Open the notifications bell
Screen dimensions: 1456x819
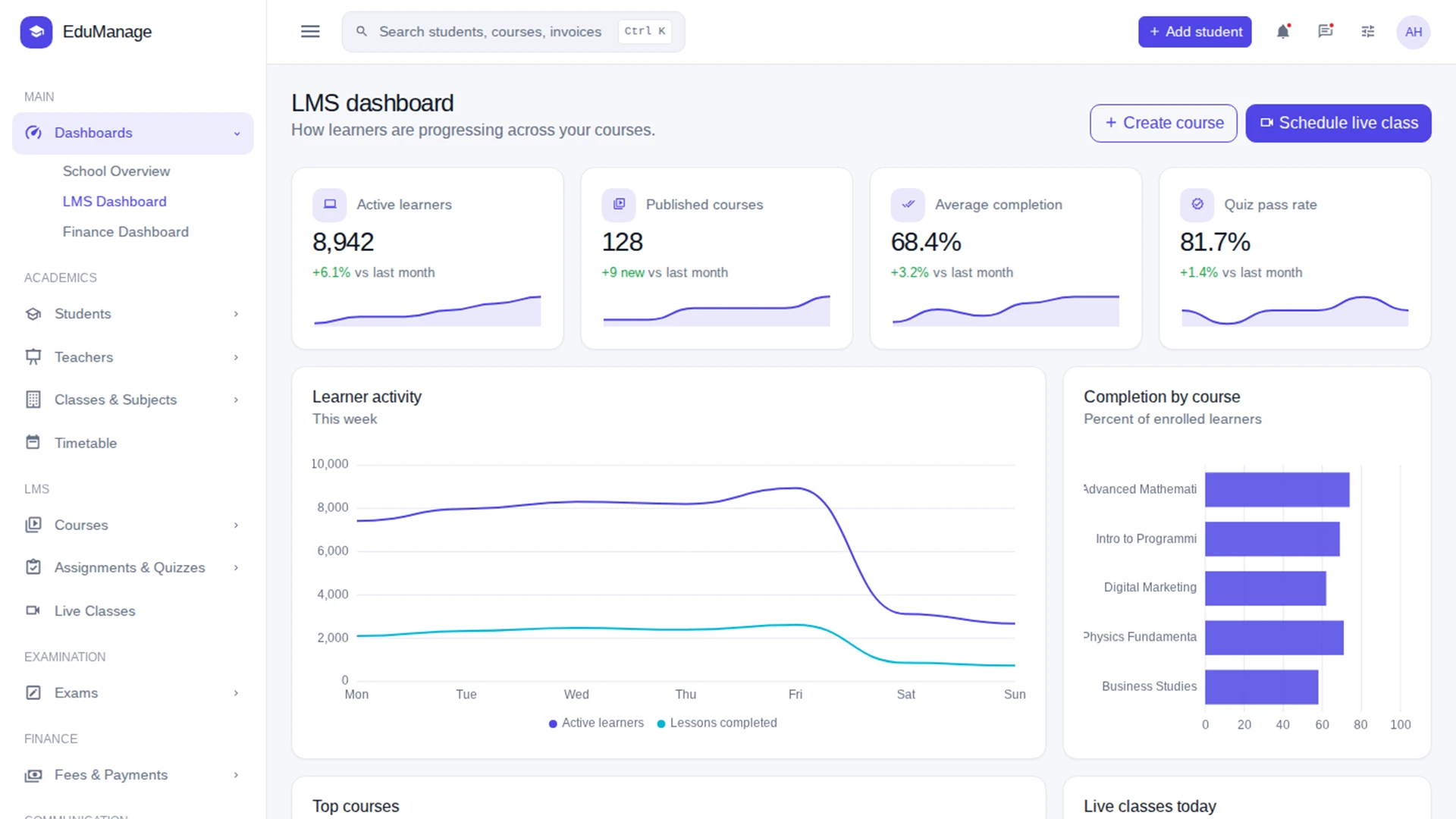pyautogui.click(x=1283, y=32)
